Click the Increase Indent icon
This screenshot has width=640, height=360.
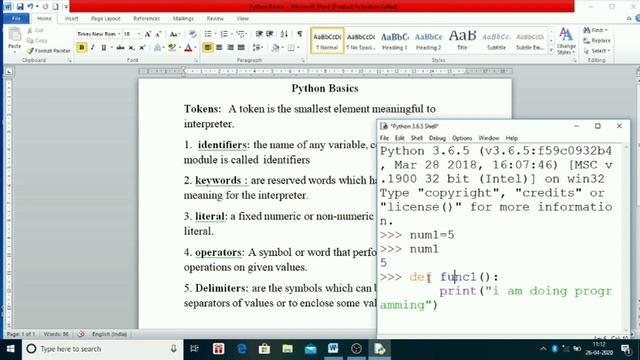tap(270, 34)
